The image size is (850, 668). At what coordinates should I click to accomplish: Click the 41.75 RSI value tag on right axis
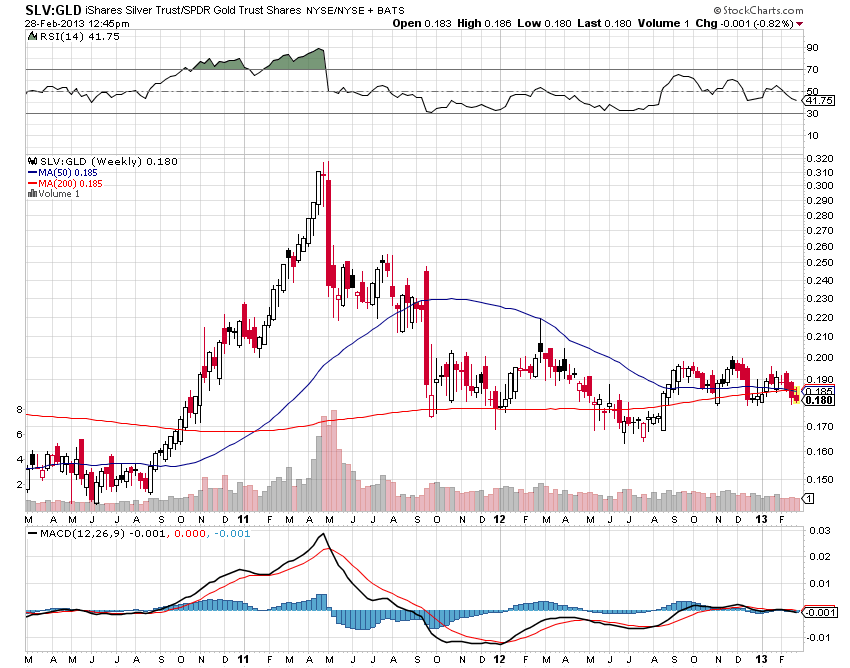click(x=819, y=100)
